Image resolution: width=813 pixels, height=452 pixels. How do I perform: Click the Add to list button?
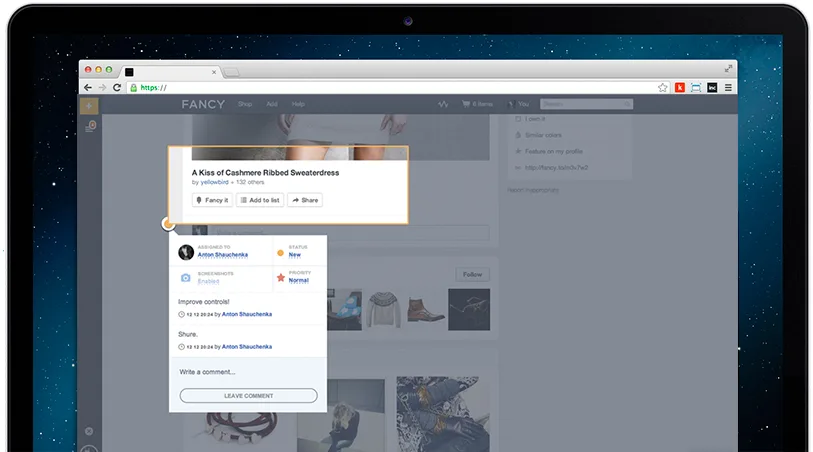click(260, 200)
